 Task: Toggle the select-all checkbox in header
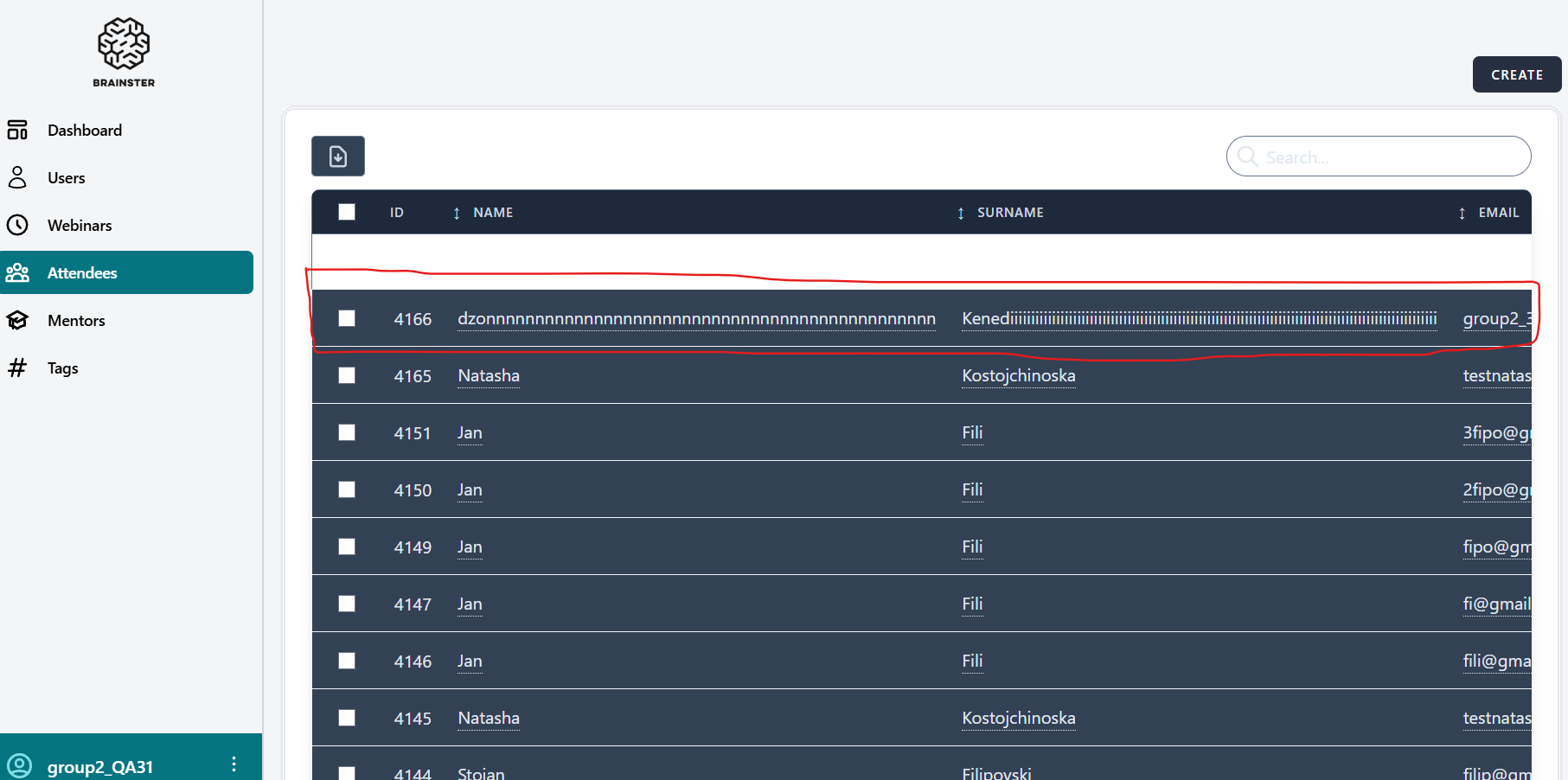tap(347, 212)
